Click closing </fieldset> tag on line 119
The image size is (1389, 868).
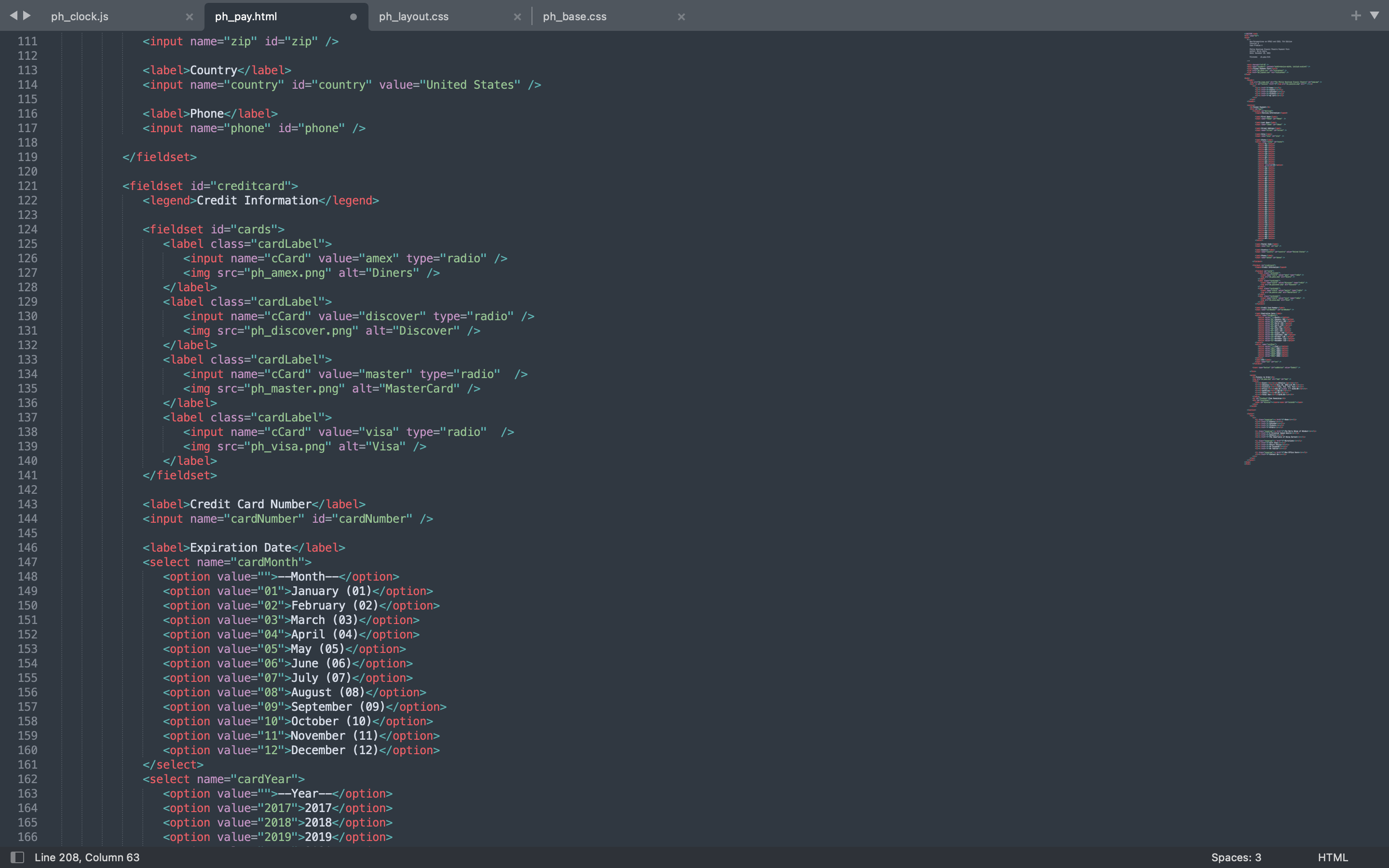coord(160,157)
